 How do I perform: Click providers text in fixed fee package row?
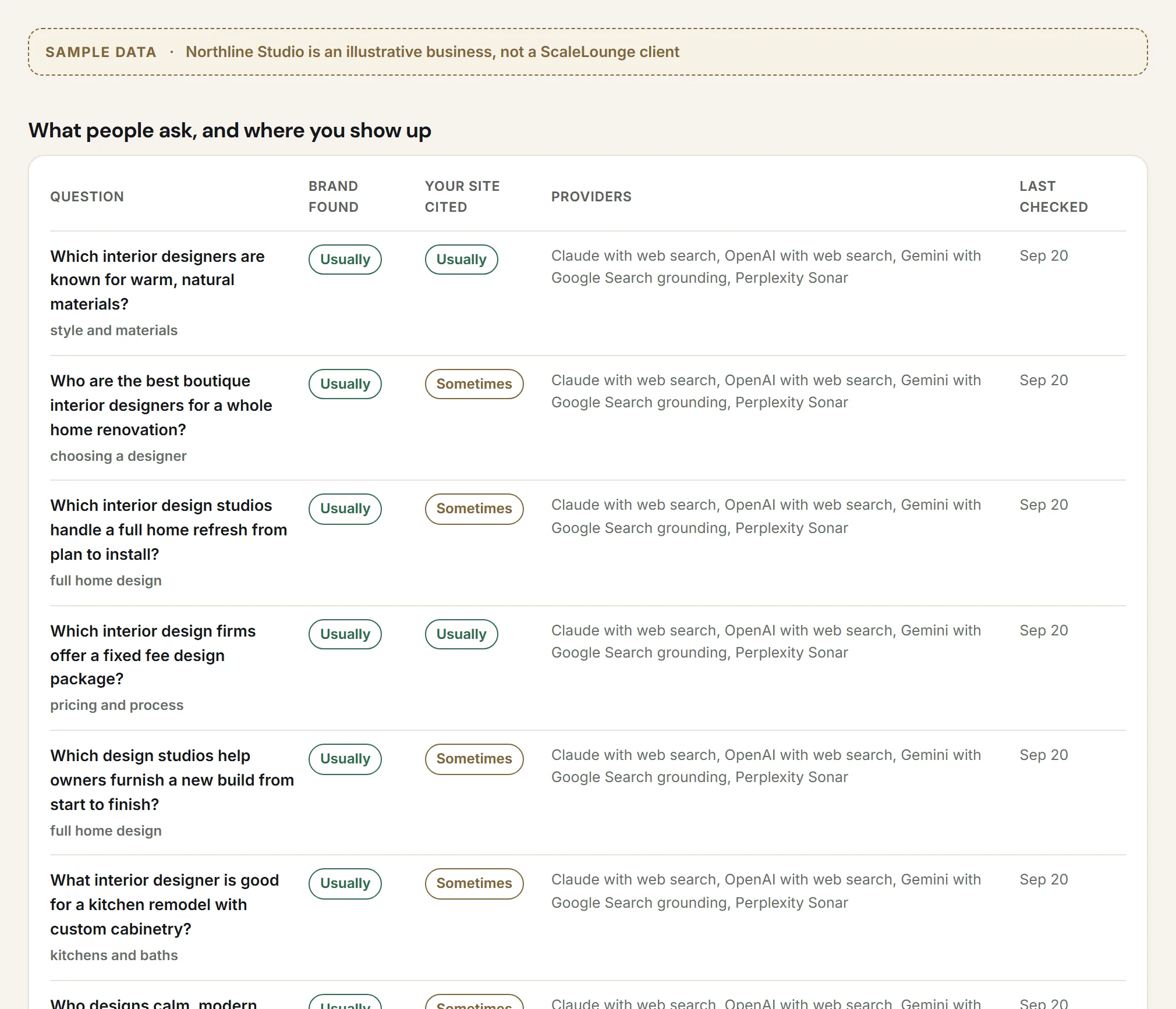pos(766,642)
